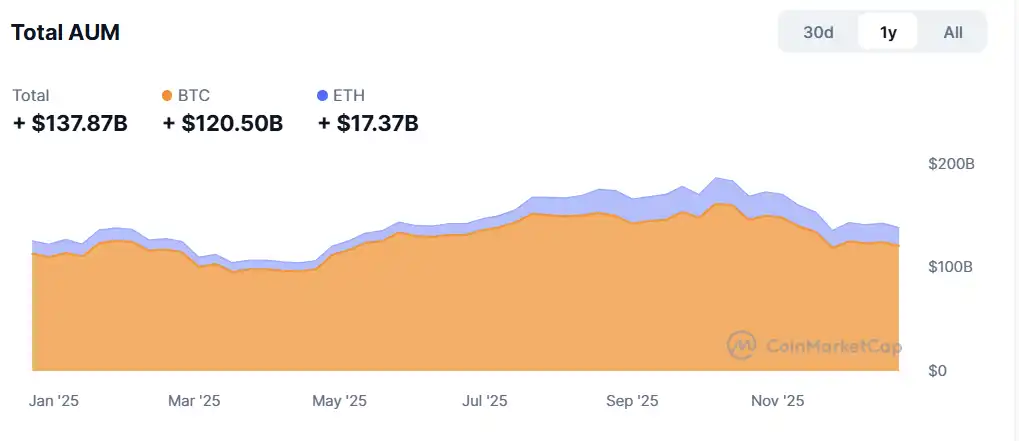1019x441 pixels.
Task: Click the Sep '25 axis label
Action: 632,401
